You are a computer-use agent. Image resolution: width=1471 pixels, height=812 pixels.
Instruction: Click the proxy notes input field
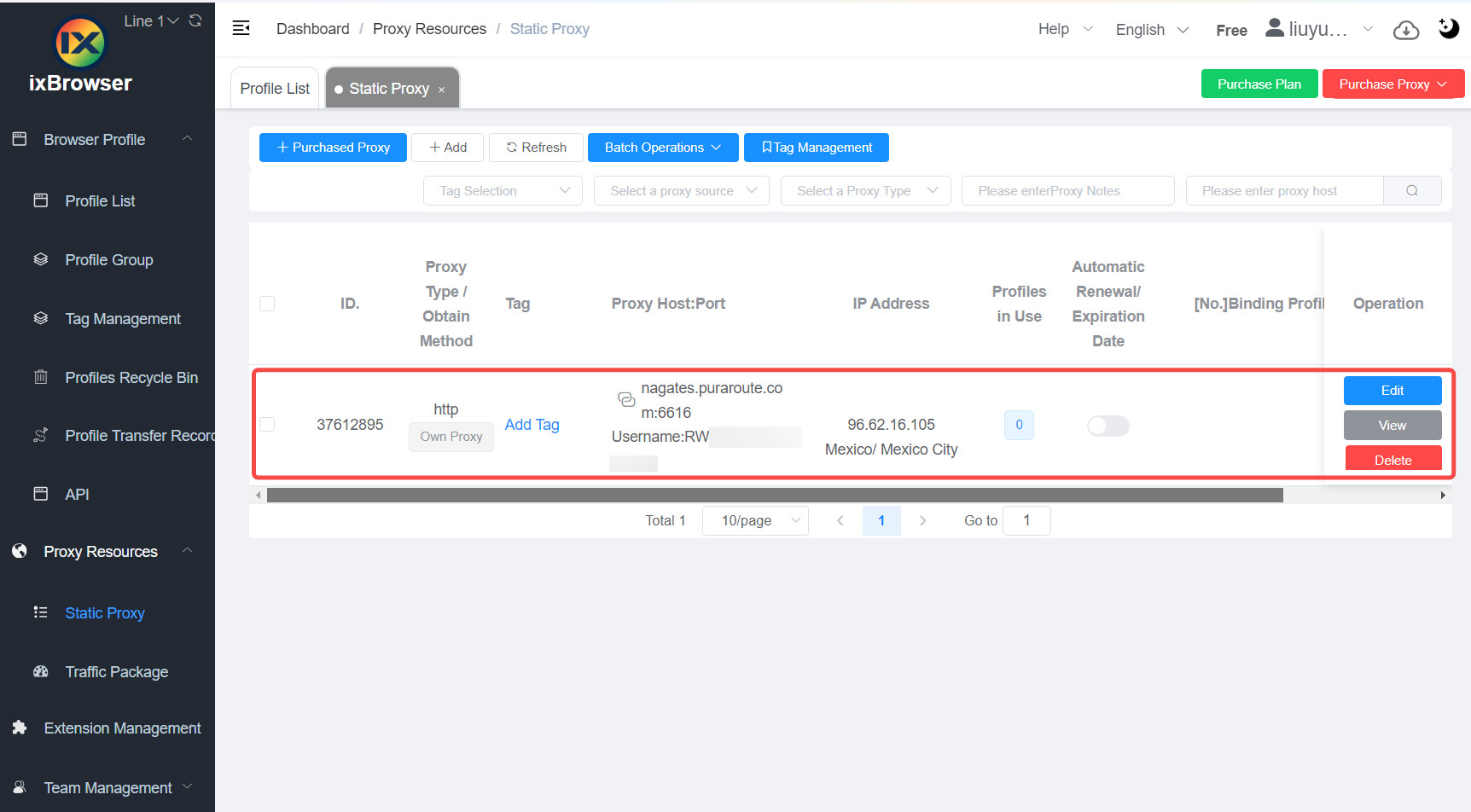1067,191
